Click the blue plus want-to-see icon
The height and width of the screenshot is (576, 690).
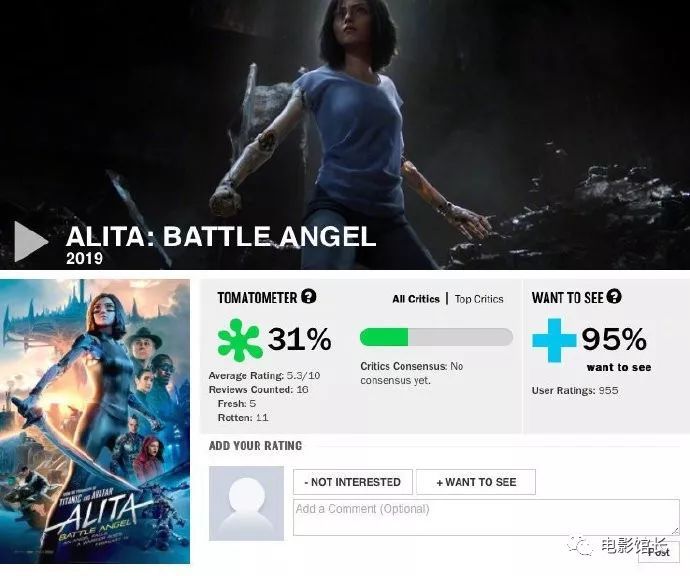coord(554,340)
